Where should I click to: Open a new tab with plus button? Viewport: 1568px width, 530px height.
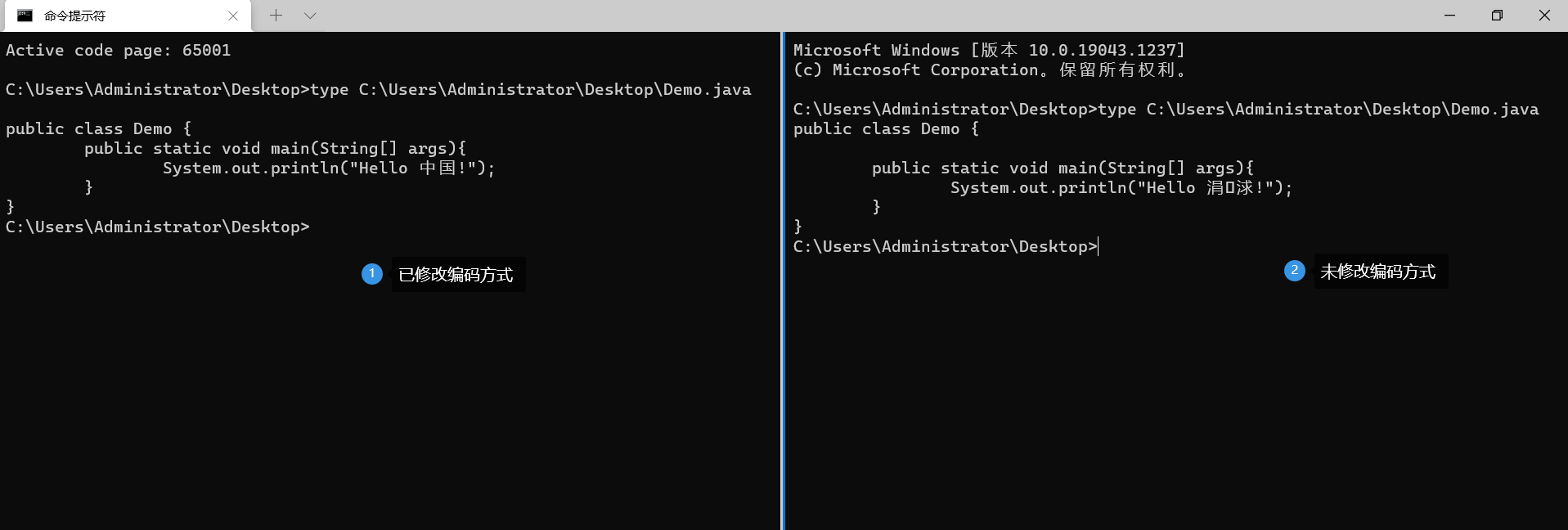276,16
